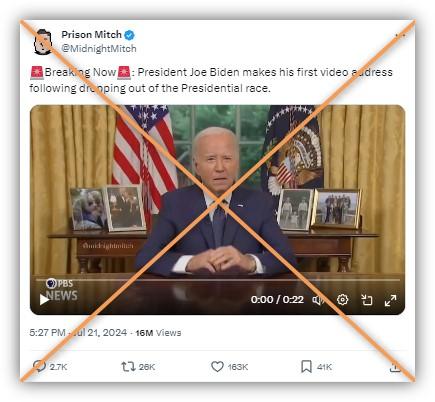Repost the tweet with 26K reposts

pyautogui.click(x=128, y=367)
